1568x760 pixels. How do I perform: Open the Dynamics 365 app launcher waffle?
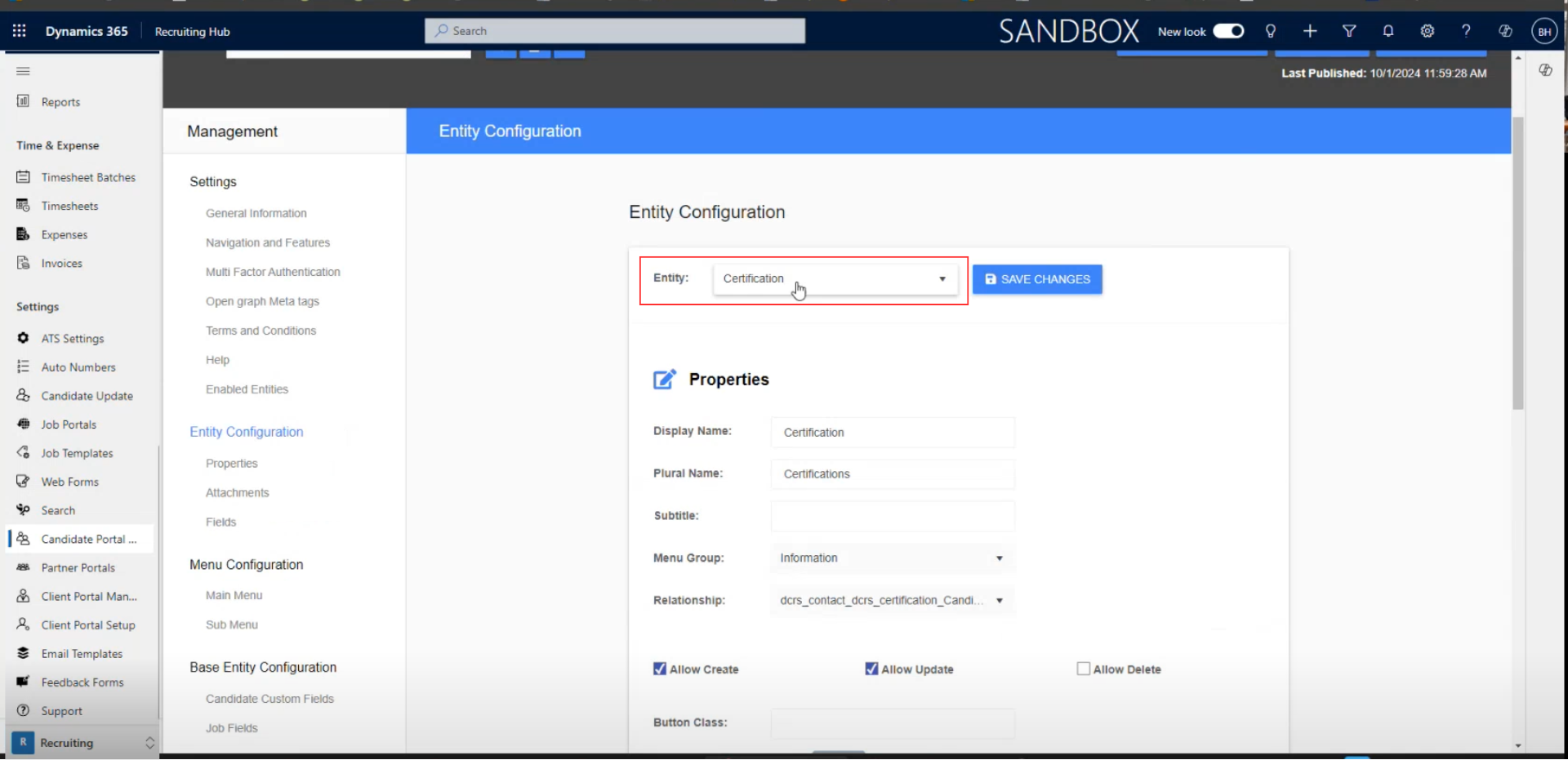(20, 31)
